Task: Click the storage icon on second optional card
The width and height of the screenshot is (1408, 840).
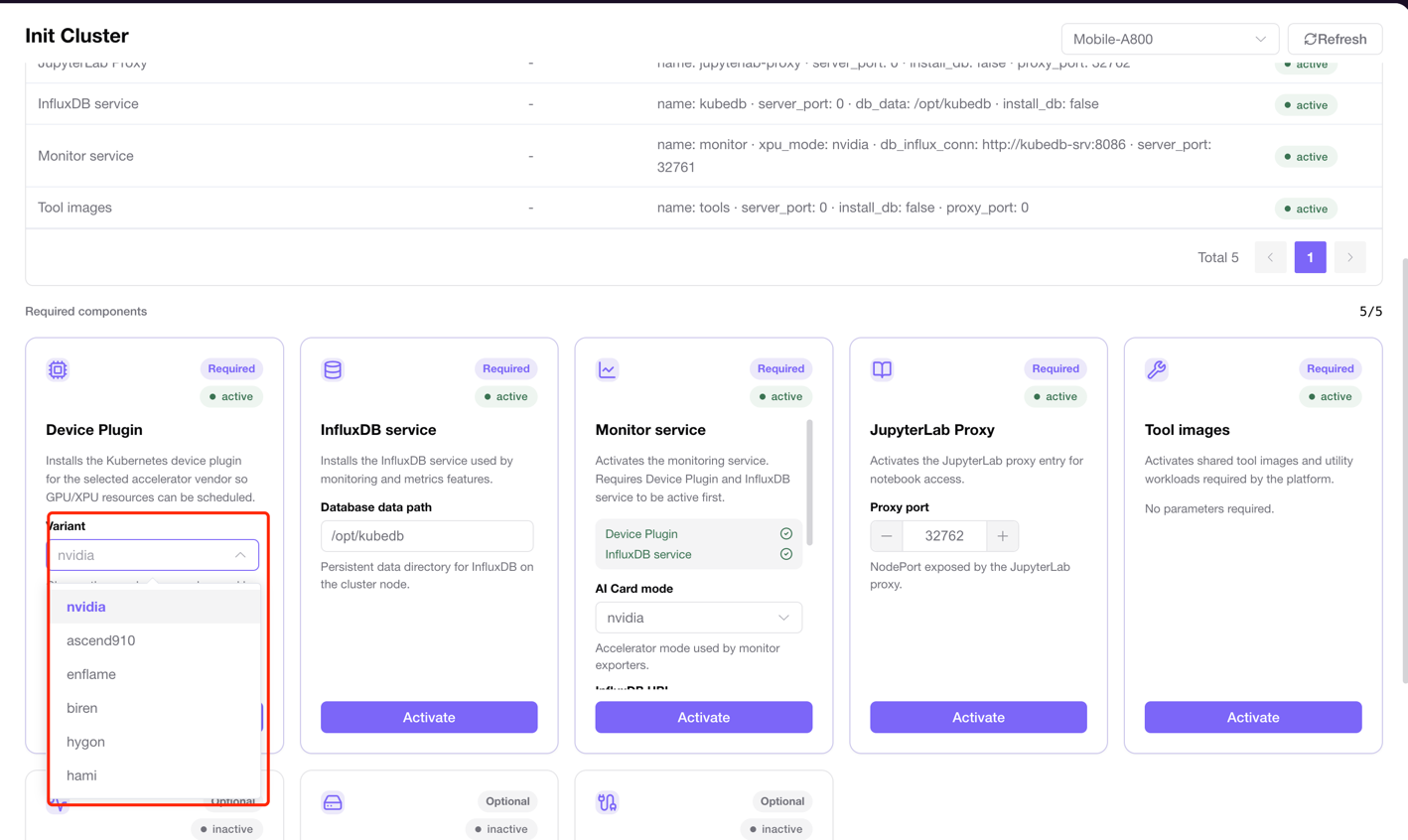Action: pos(333,802)
